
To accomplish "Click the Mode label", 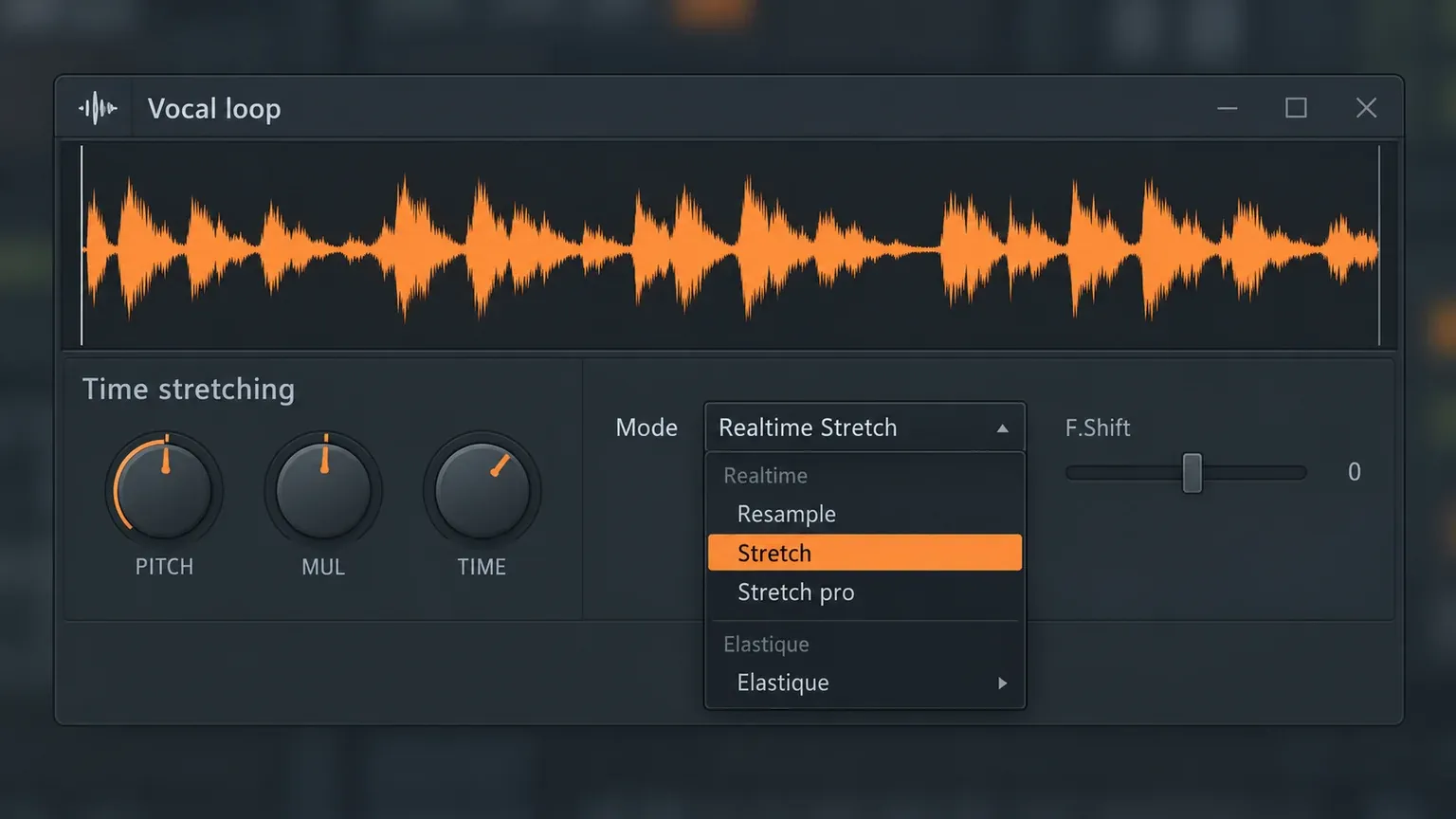I will (x=646, y=428).
